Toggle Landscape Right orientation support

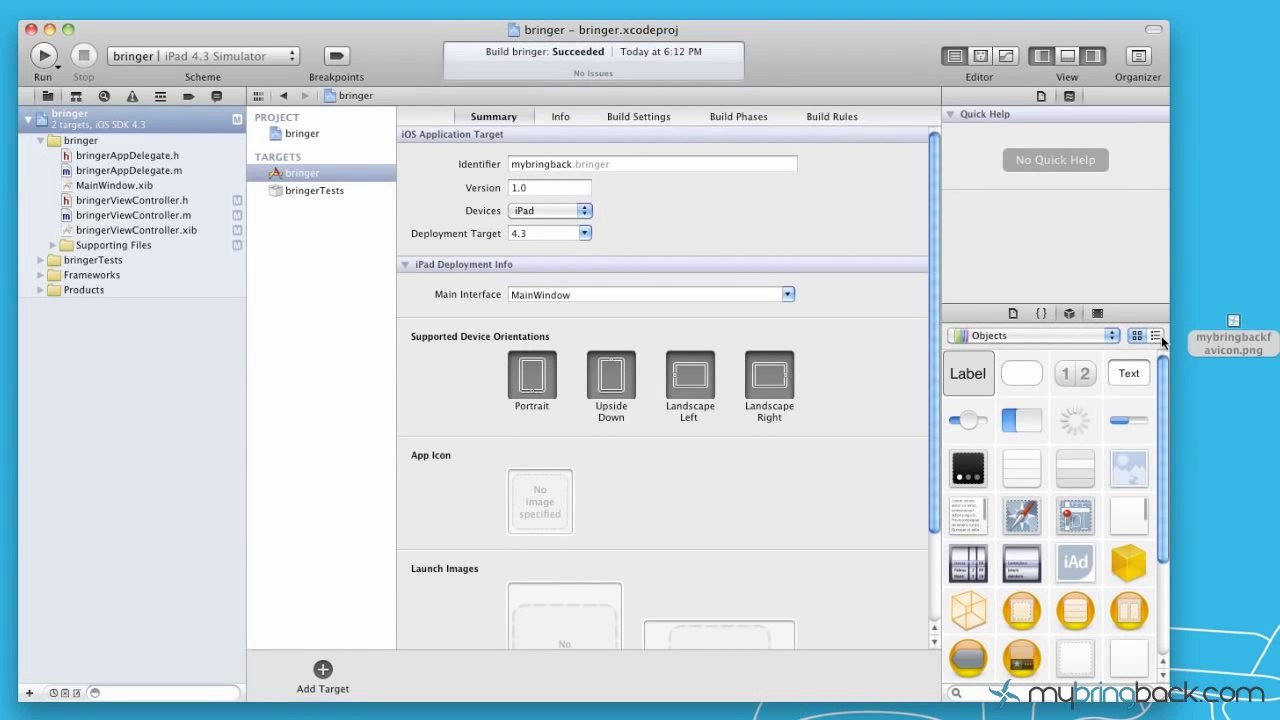point(769,375)
